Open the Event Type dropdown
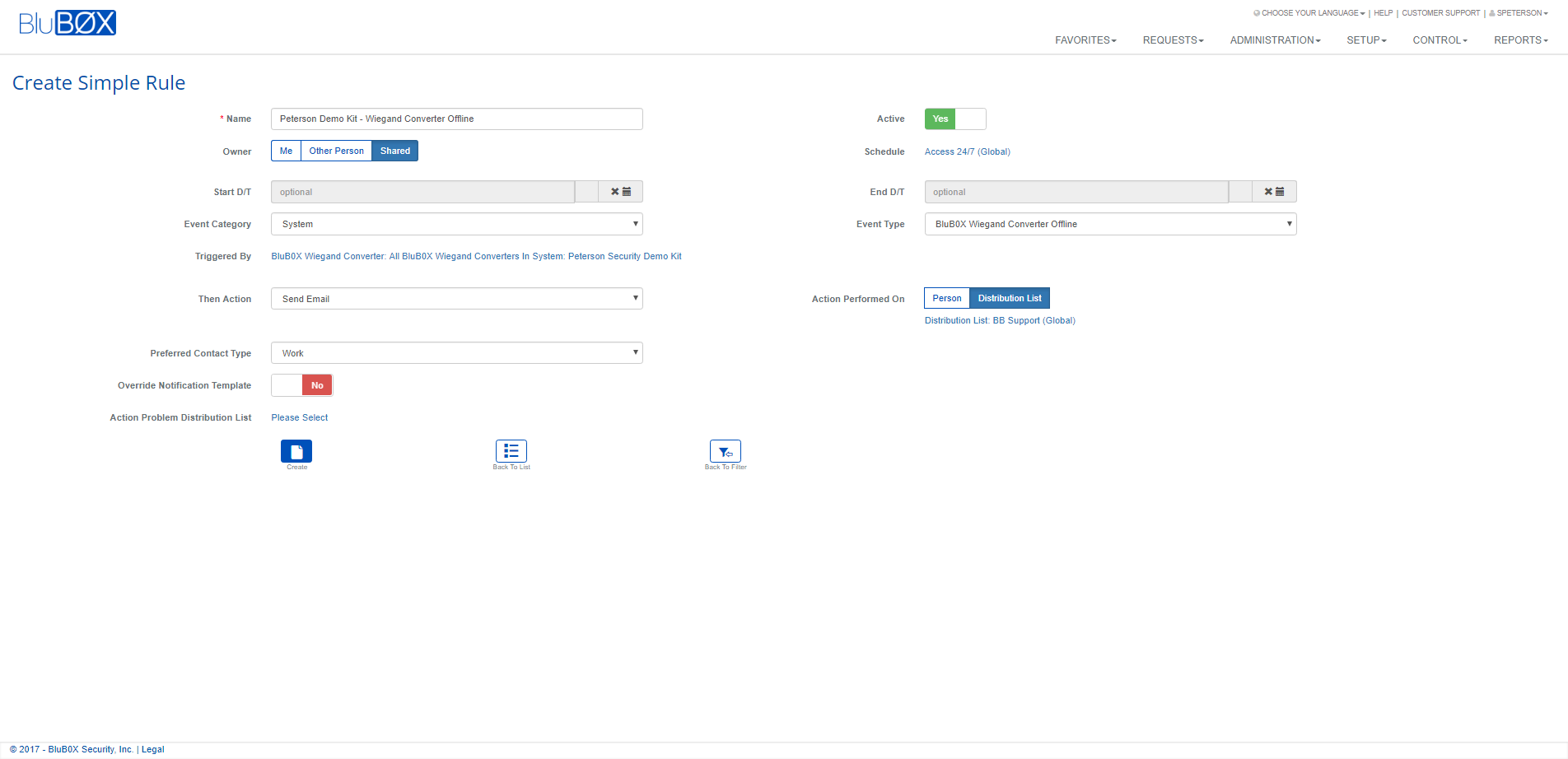The height and width of the screenshot is (759, 1568). coord(1109,223)
